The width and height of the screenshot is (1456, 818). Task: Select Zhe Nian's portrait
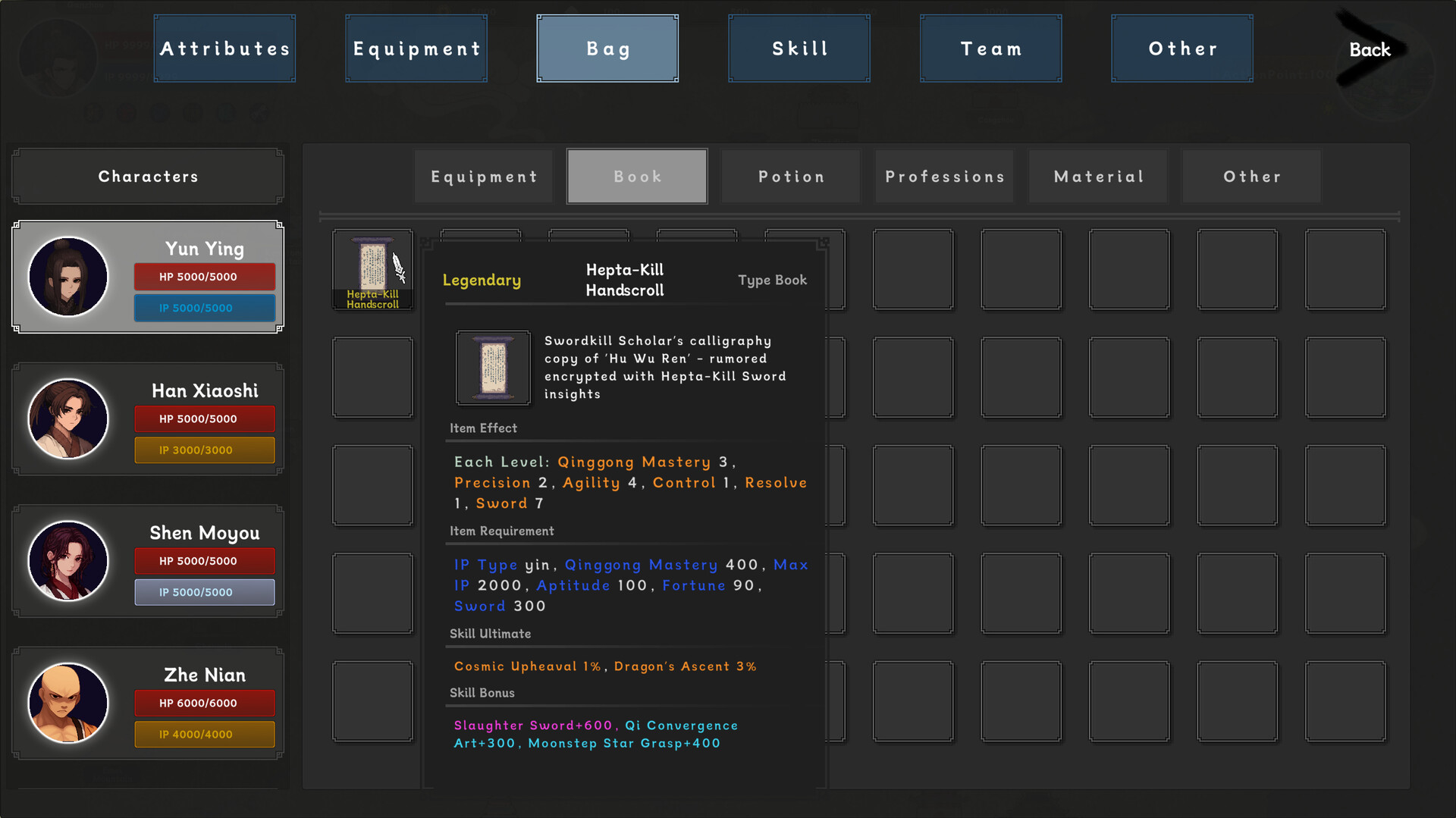click(x=68, y=703)
